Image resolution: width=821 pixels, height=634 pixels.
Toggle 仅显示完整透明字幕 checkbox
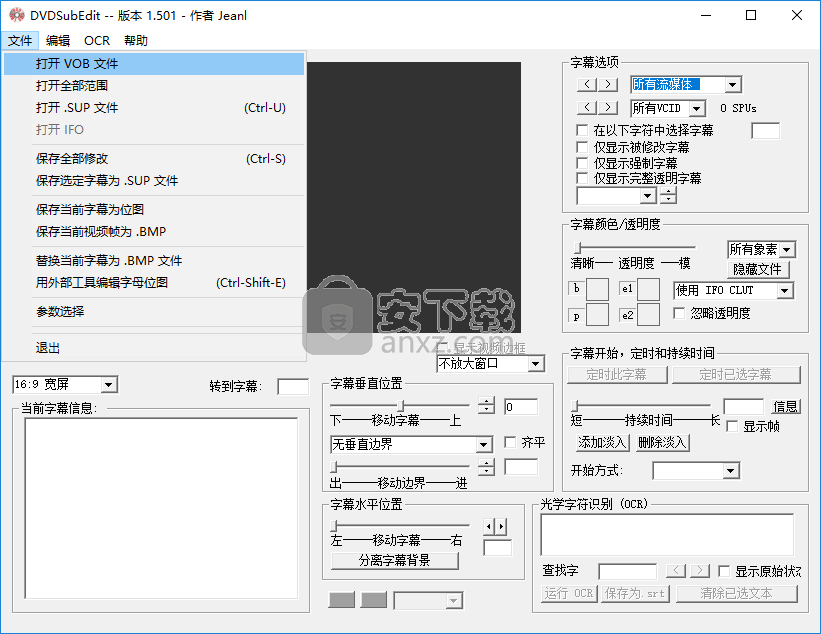[582, 178]
